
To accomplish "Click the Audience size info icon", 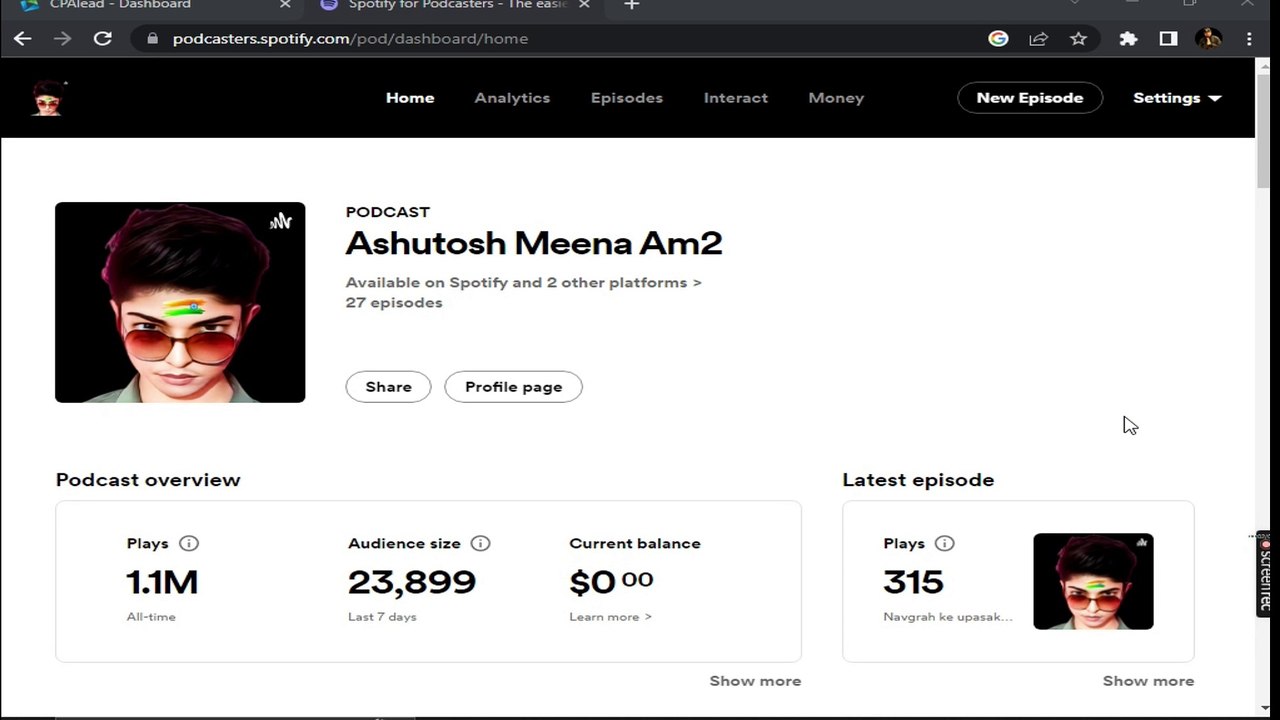I will pos(481,543).
